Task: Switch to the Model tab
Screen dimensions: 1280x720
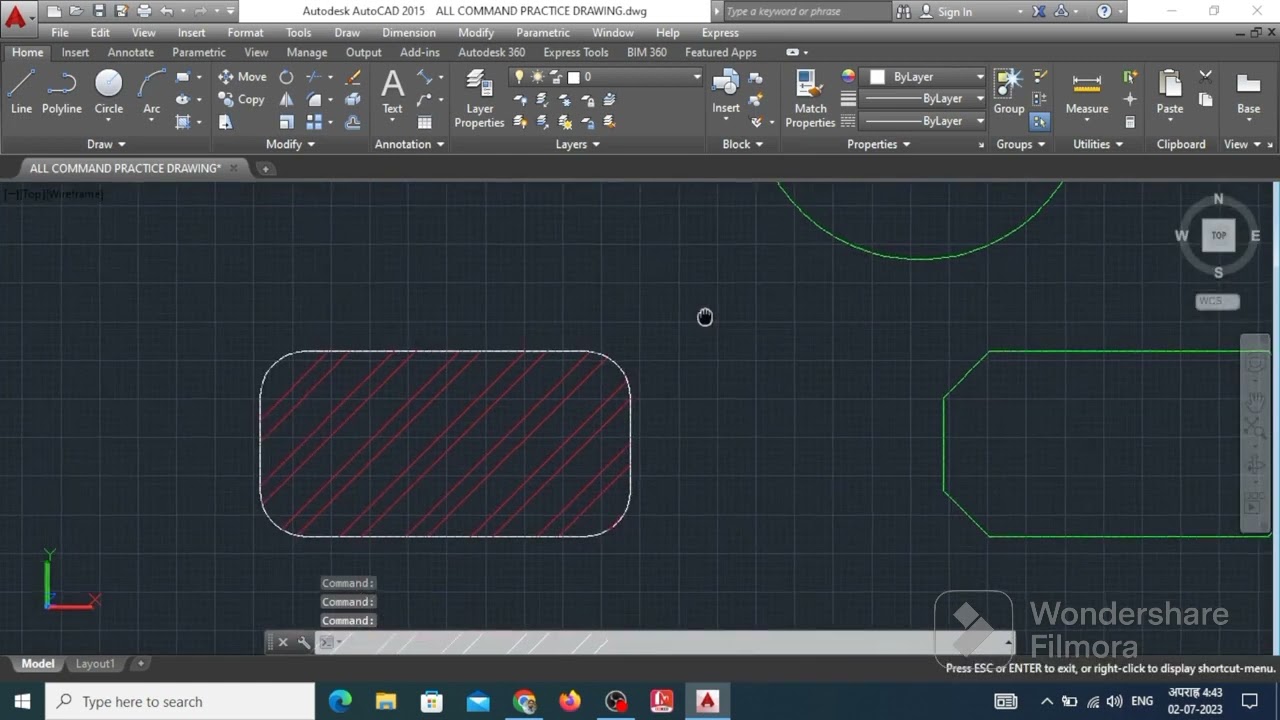Action: (x=38, y=663)
